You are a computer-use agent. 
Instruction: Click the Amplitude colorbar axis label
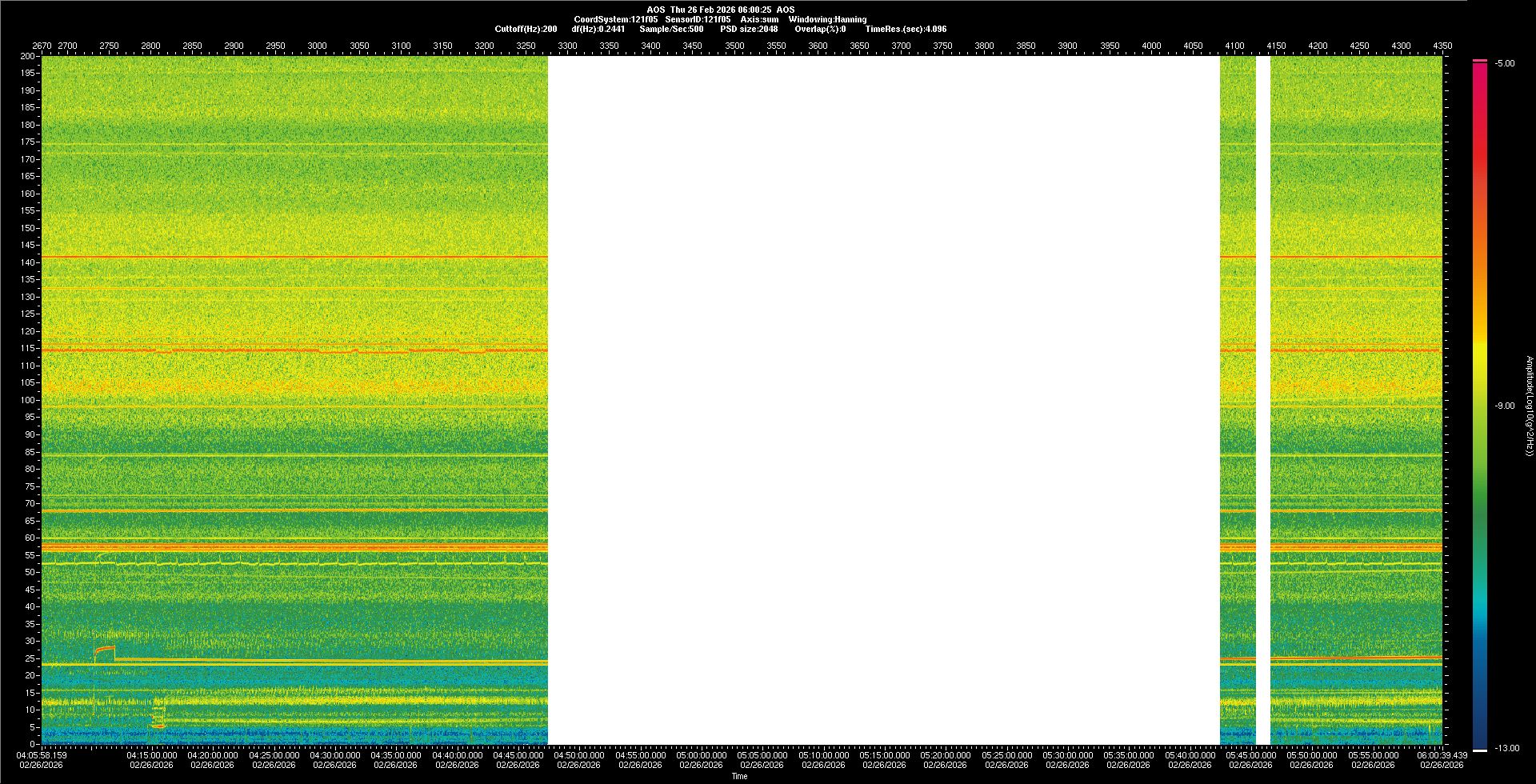(x=1529, y=406)
